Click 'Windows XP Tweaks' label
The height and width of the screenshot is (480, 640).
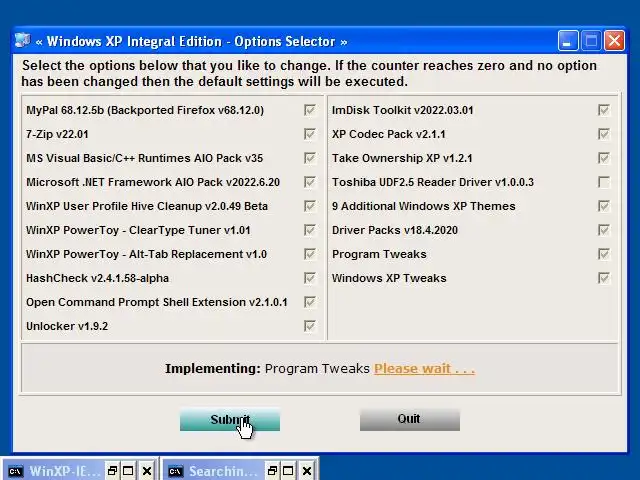tap(389, 278)
